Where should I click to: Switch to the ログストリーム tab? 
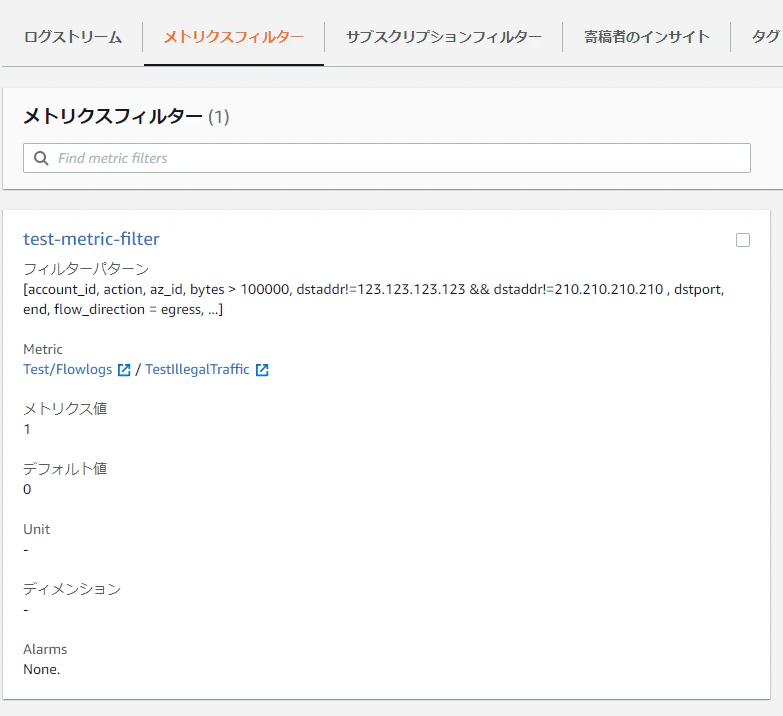(x=73, y=37)
